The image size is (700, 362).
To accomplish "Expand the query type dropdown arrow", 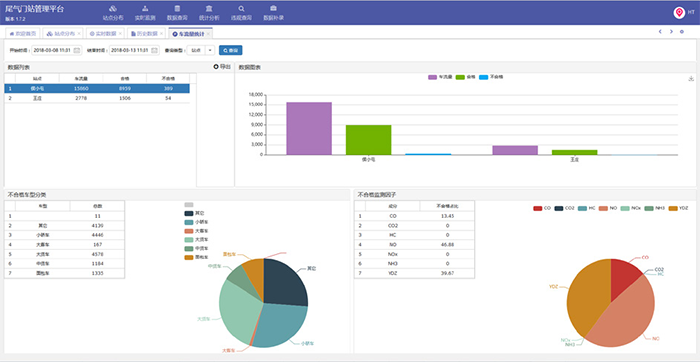I will (210, 50).
